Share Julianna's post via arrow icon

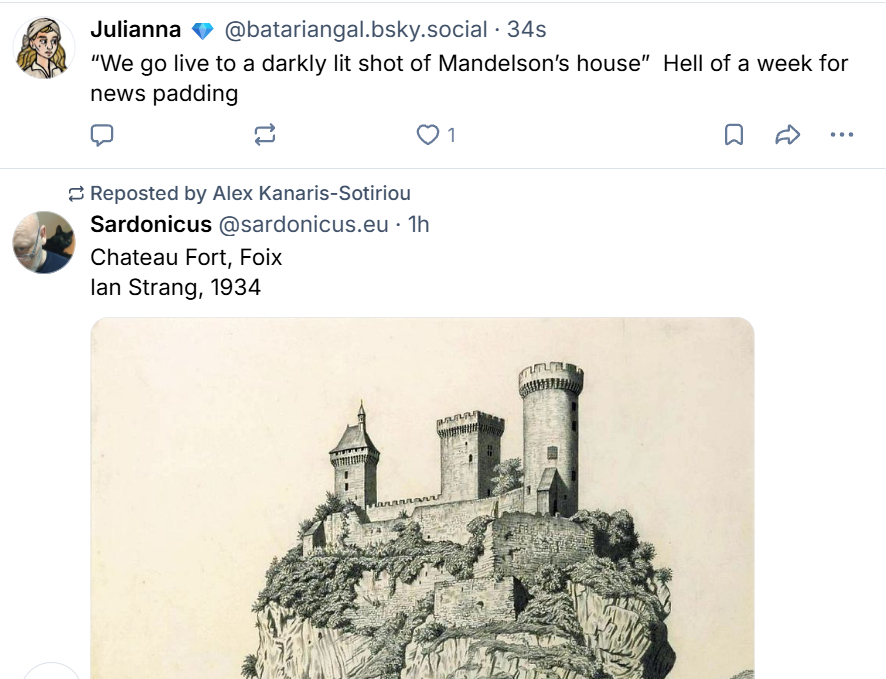[788, 135]
